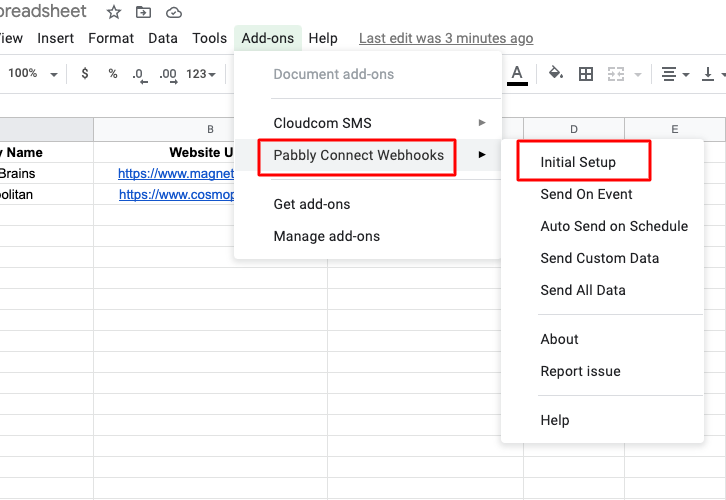This screenshot has width=726, height=500.
Task: Choose Get add-ons
Action: point(368,204)
